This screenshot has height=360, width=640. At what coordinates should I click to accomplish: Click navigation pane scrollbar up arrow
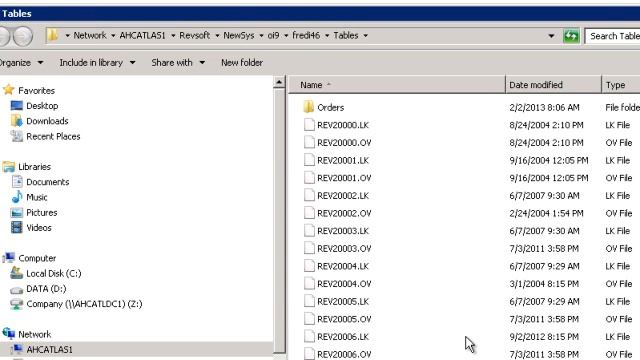coord(279,82)
